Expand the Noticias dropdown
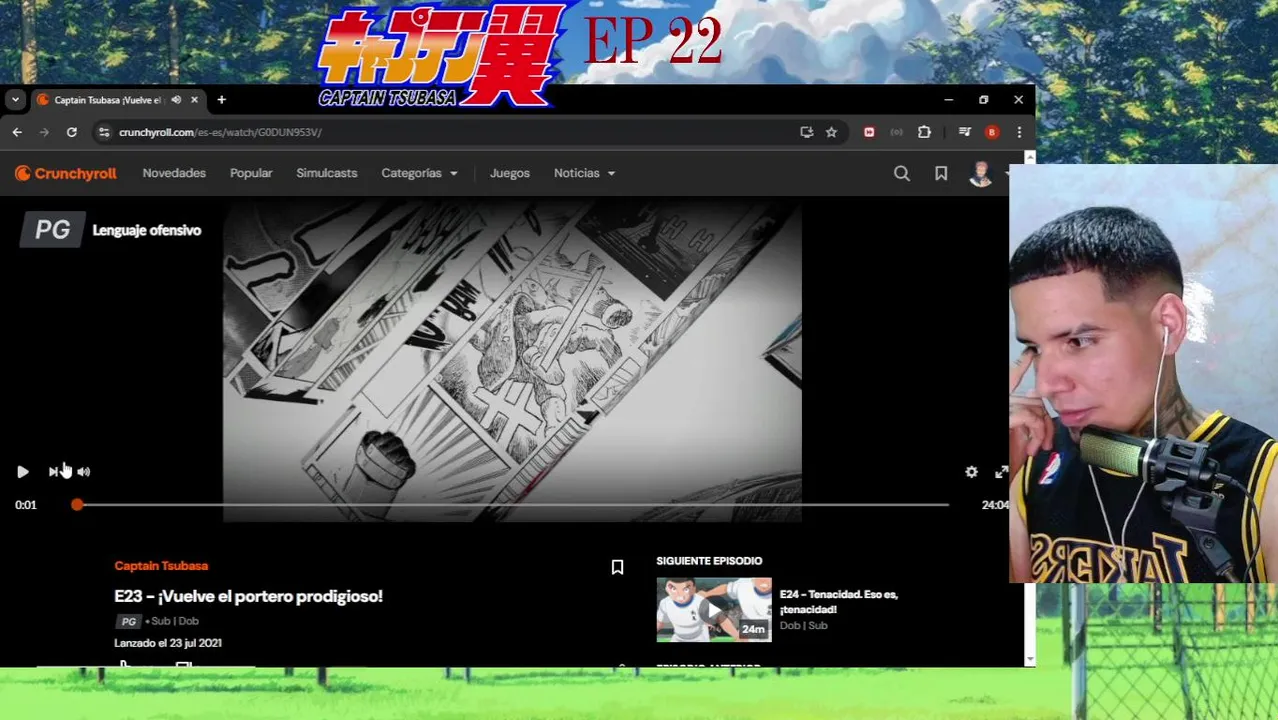This screenshot has width=1278, height=720. tap(584, 173)
